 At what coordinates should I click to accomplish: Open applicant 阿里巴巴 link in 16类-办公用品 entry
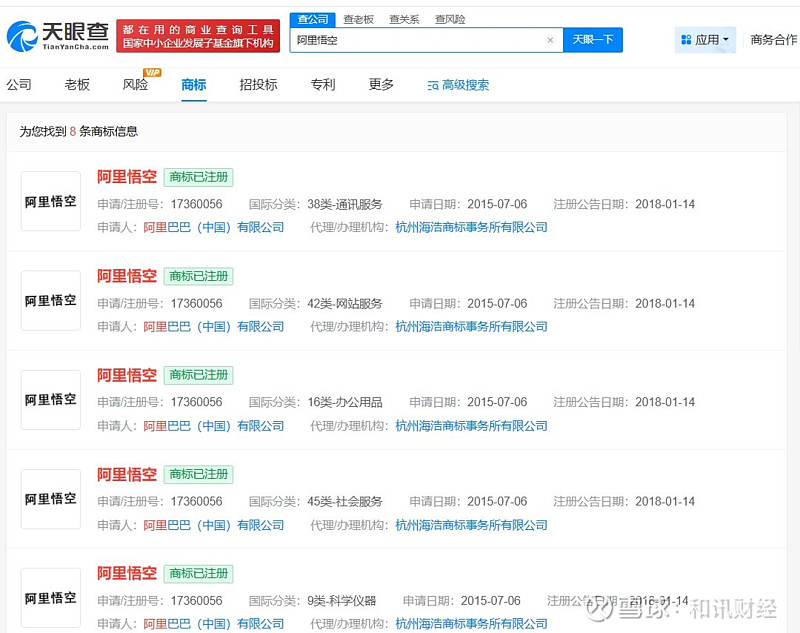(x=214, y=426)
